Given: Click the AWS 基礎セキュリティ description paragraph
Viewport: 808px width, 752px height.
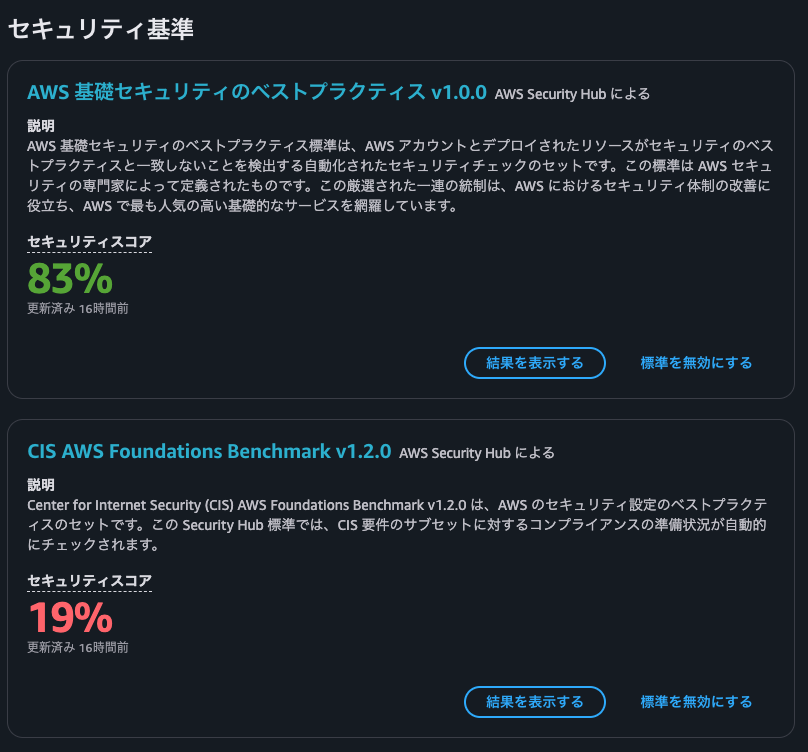Looking at the screenshot, I should click(400, 176).
